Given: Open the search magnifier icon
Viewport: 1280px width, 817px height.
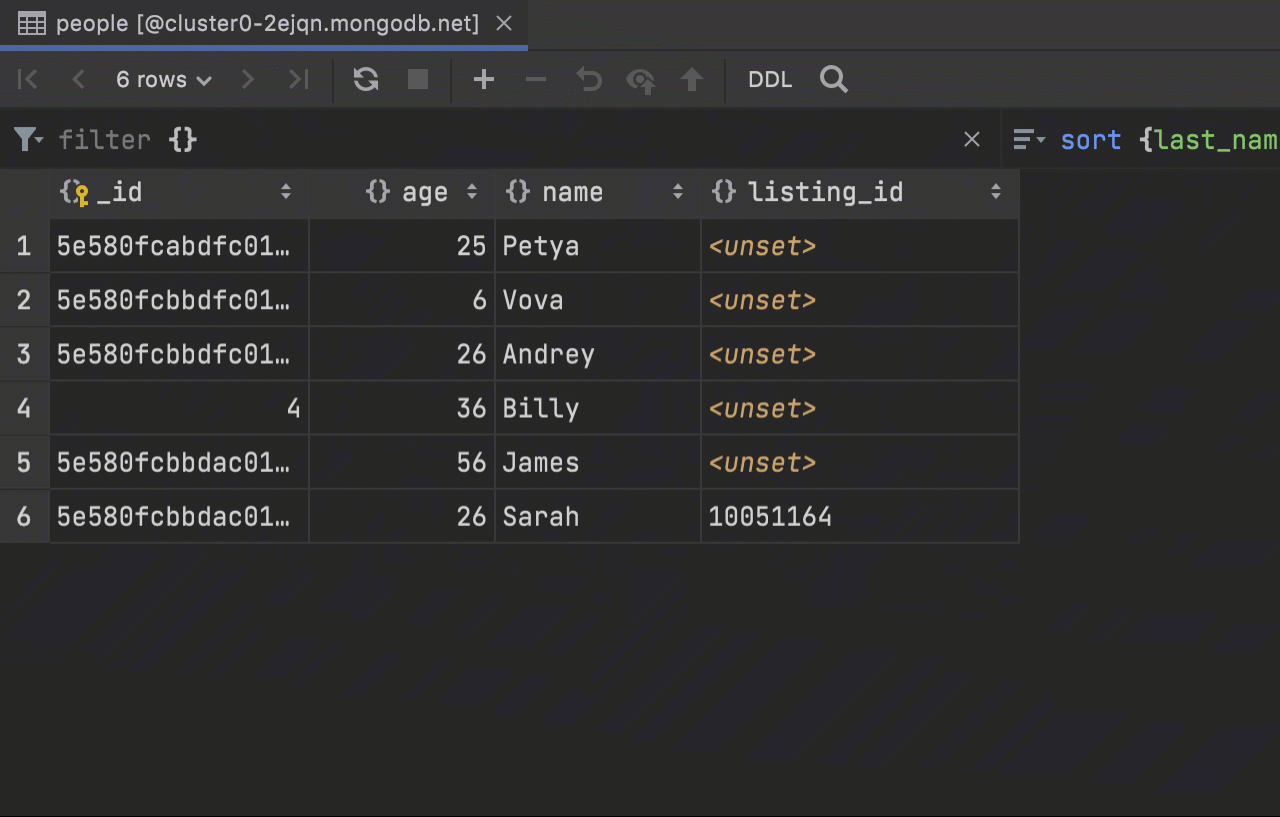Looking at the screenshot, I should (834, 80).
